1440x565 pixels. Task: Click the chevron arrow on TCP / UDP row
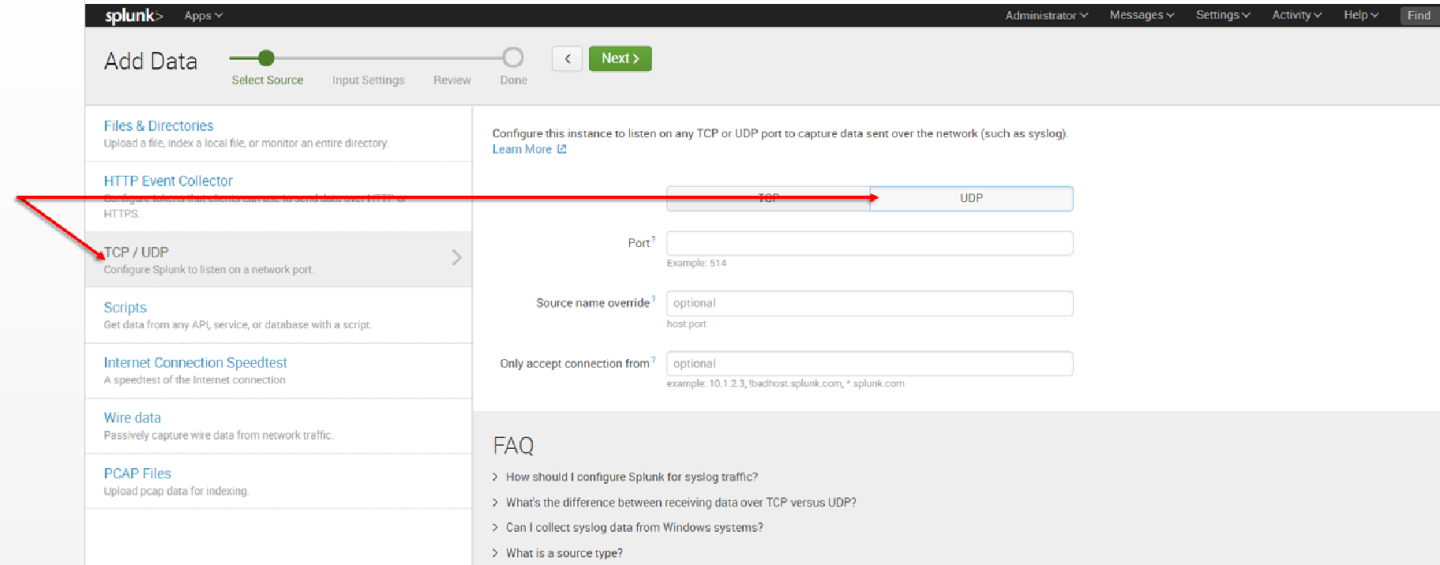[x=457, y=258]
